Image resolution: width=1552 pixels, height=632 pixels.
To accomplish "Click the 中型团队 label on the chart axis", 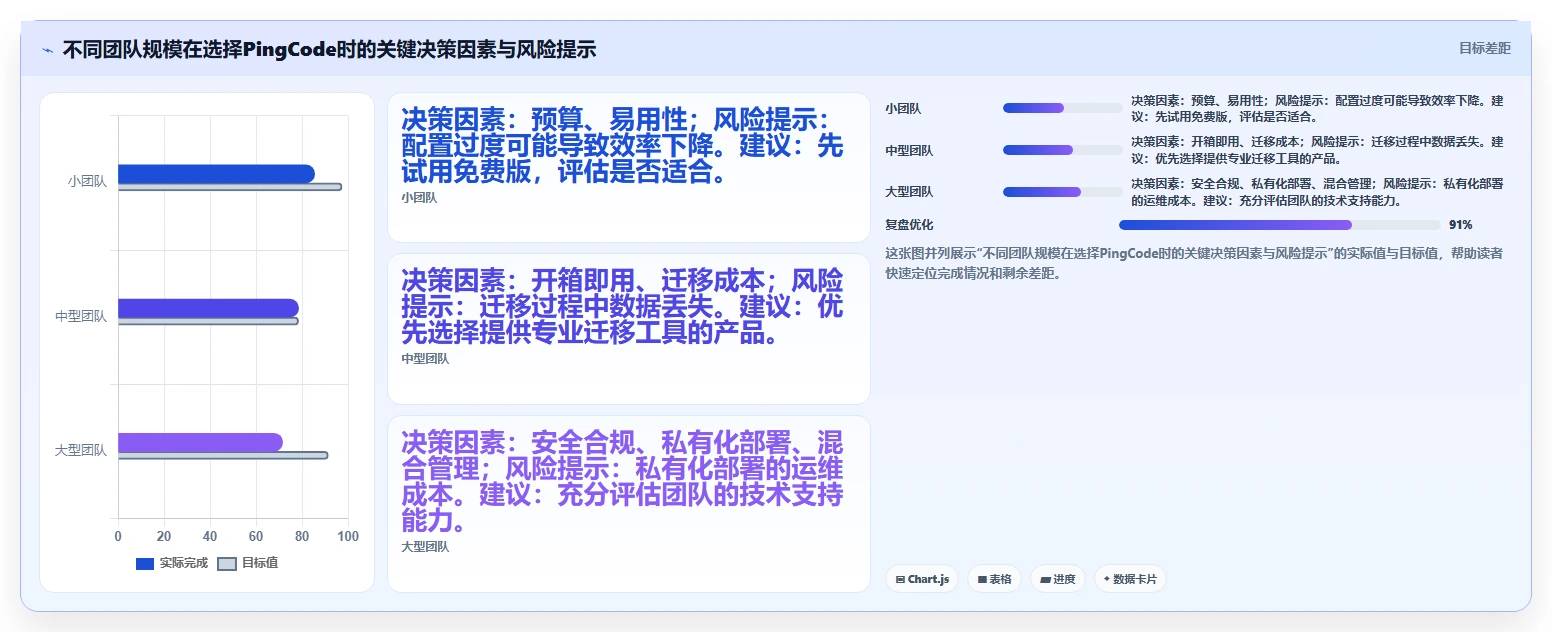I will 81,317.
